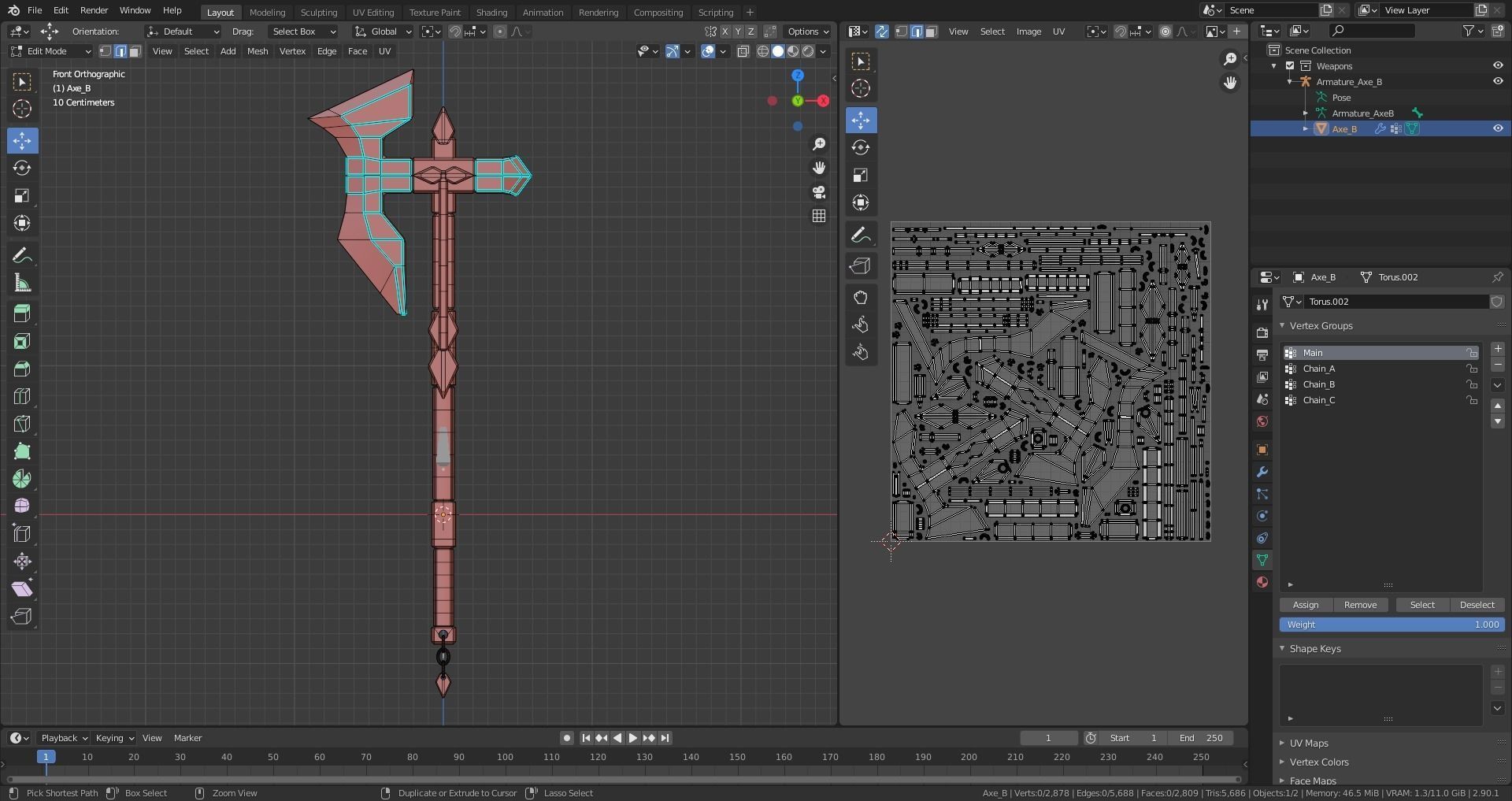The image size is (1512, 801).
Task: Select the Rip Region tool
Action: tap(22, 617)
